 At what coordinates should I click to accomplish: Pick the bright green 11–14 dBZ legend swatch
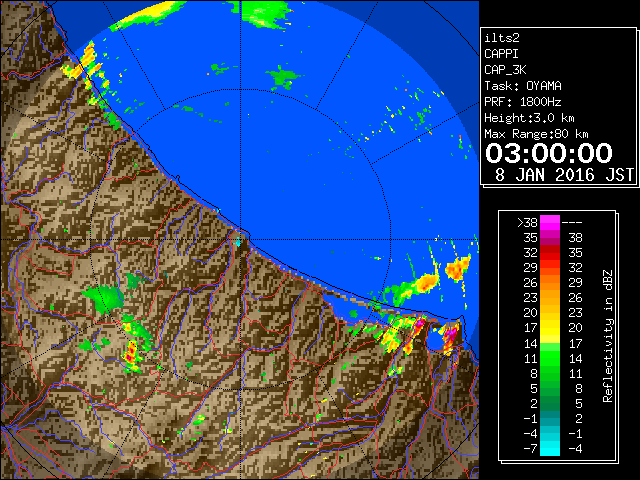click(550, 358)
